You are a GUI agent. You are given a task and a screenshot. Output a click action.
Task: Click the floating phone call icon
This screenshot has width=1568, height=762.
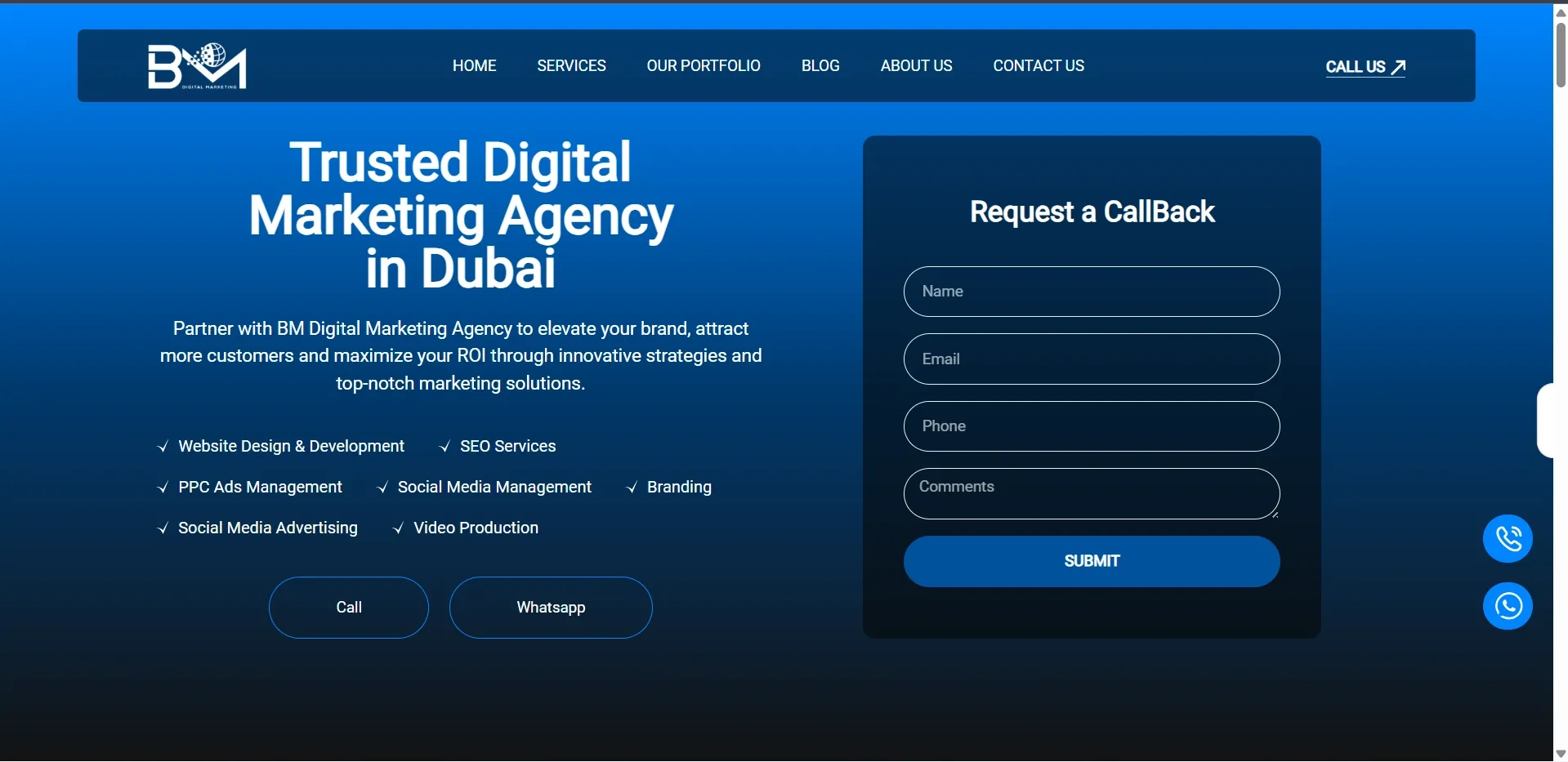pos(1508,539)
